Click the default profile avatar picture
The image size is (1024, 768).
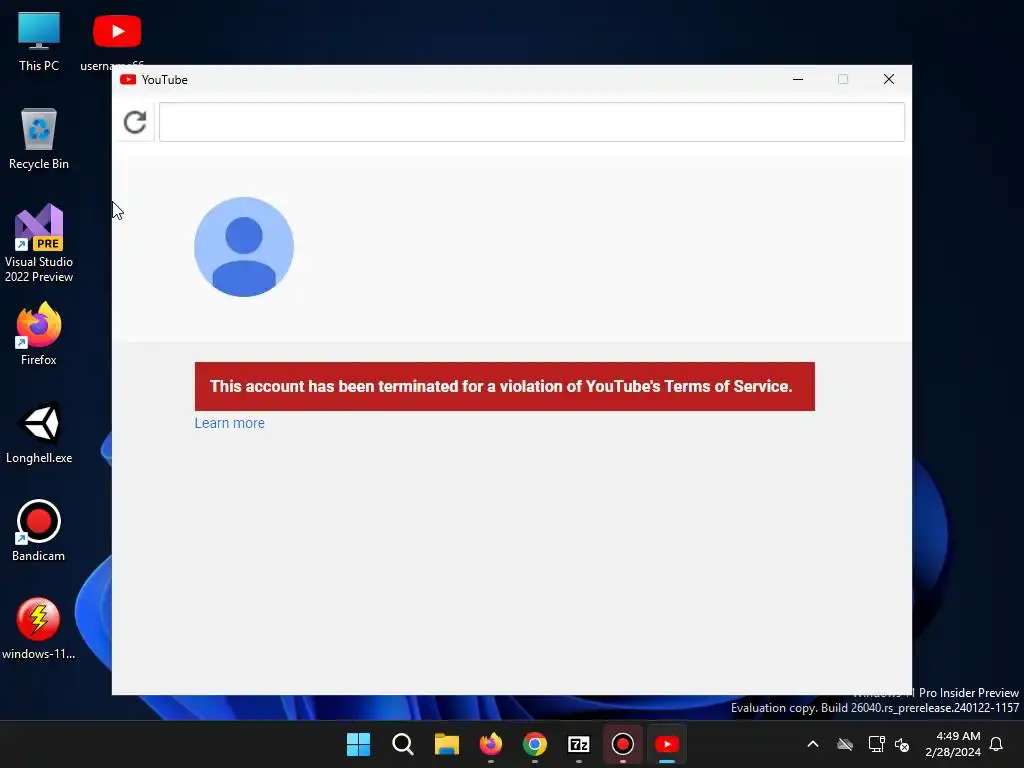pos(244,247)
